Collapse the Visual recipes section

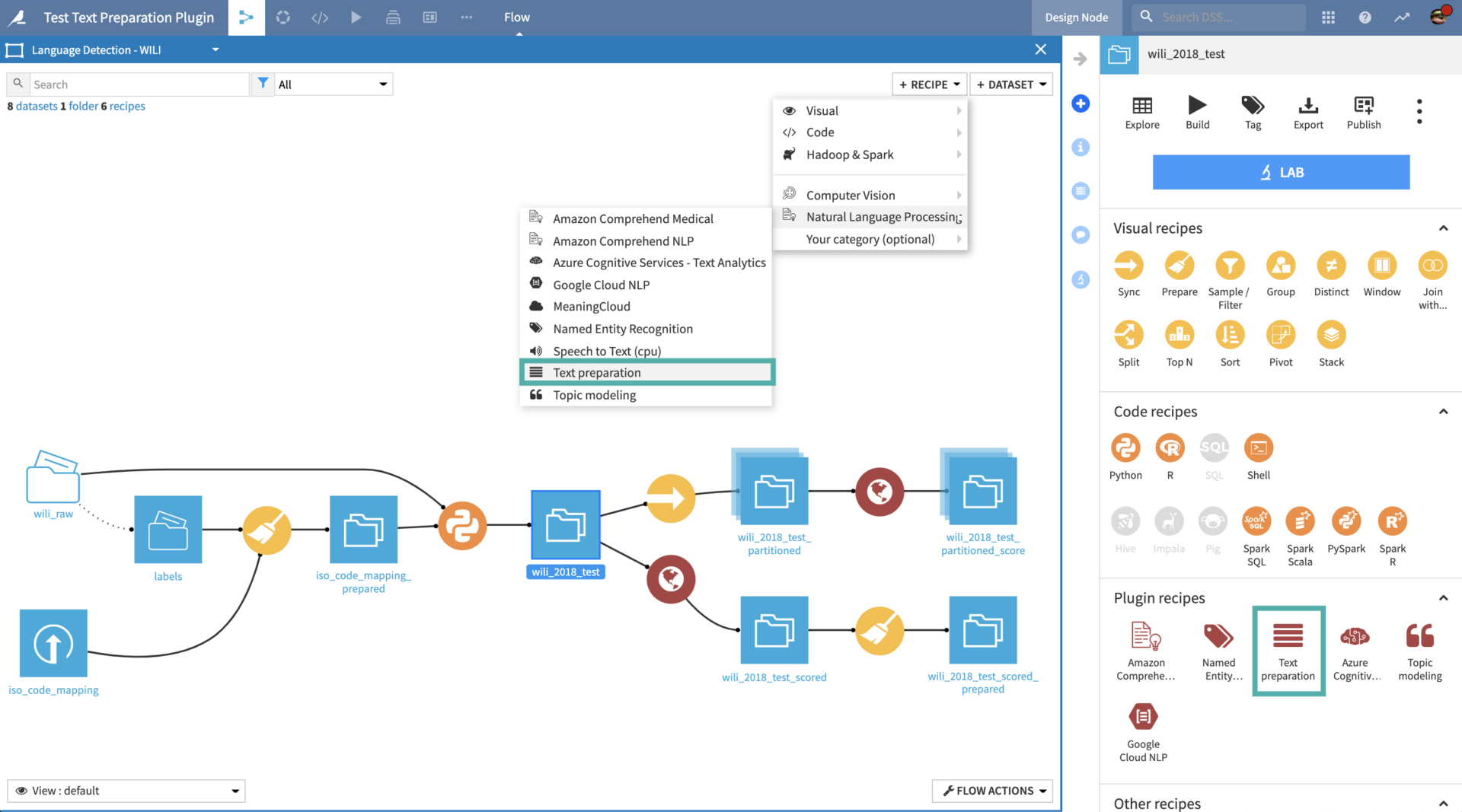[1442, 228]
